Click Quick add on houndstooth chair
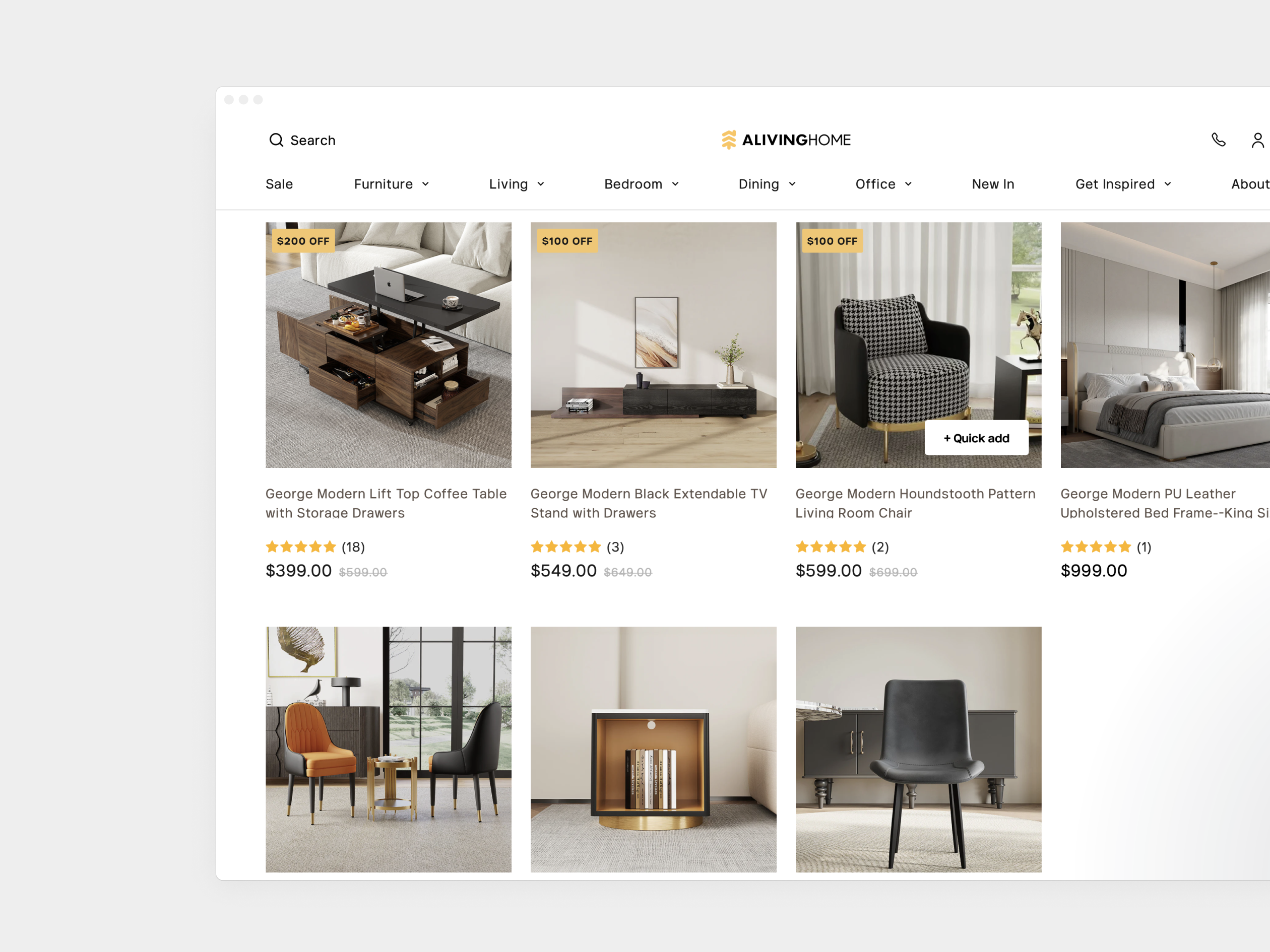Screen dimensions: 1270x952 click(976, 438)
